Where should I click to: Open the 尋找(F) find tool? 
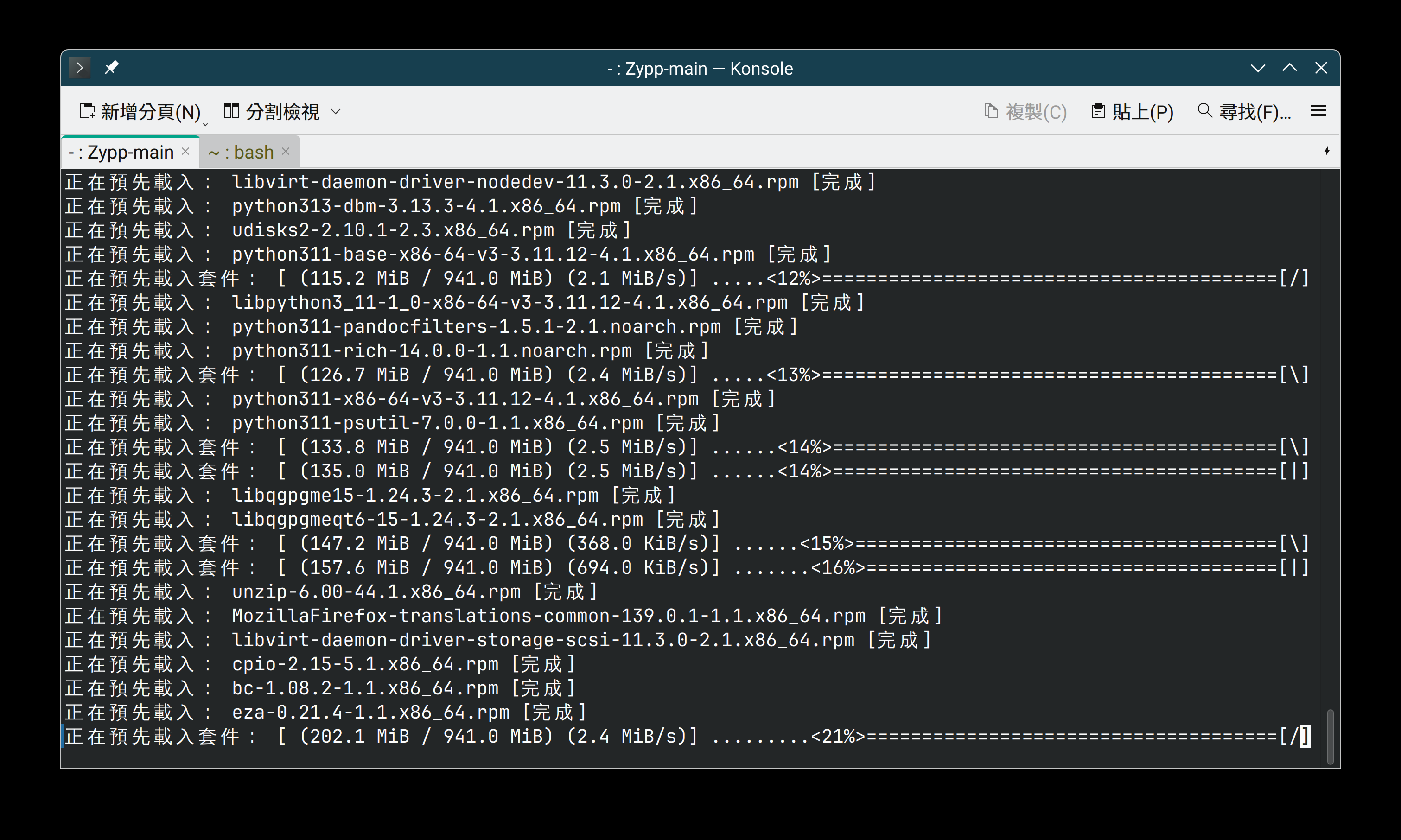(1244, 112)
